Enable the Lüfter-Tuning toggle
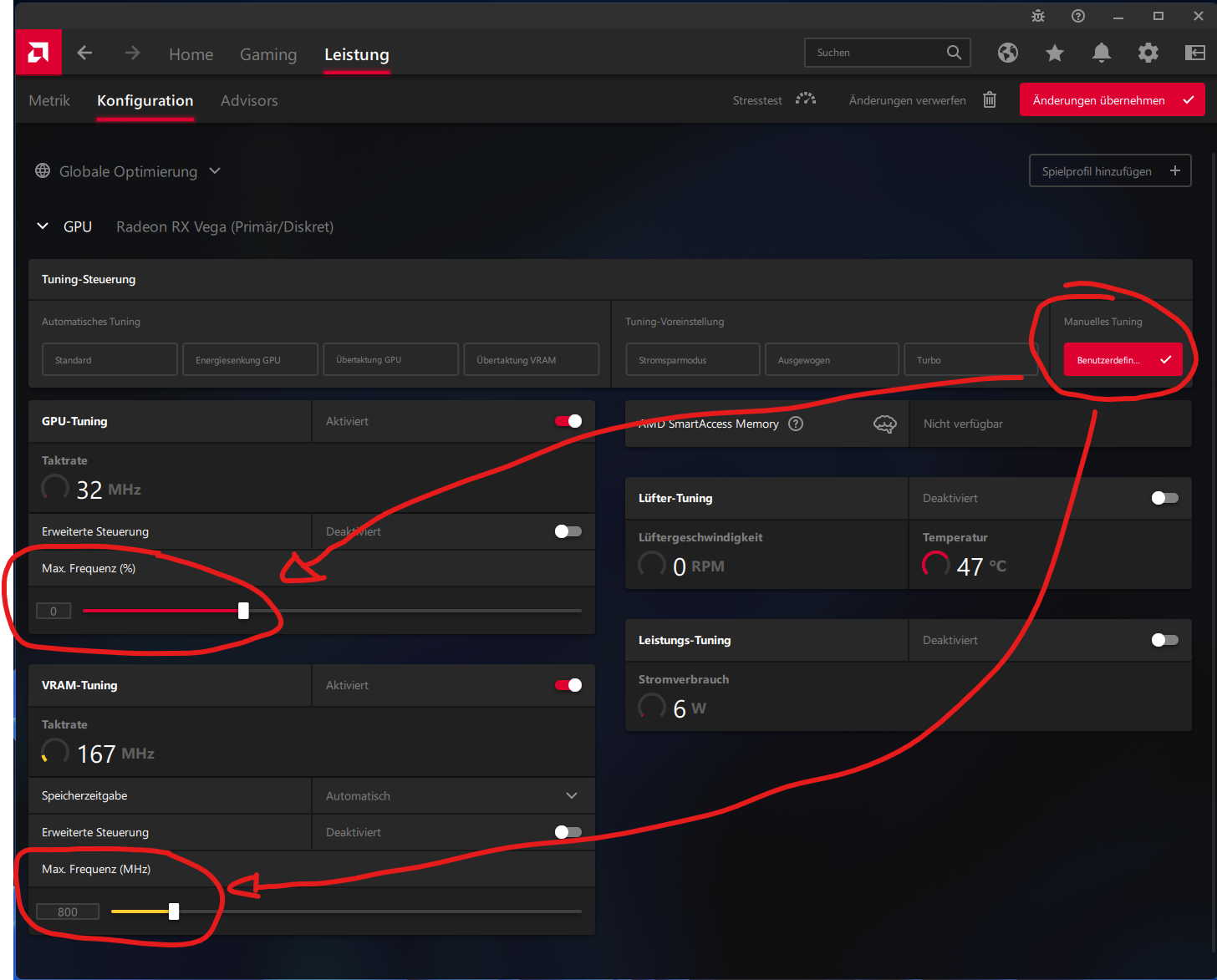Viewport: 1217px width, 980px height. [x=1165, y=498]
